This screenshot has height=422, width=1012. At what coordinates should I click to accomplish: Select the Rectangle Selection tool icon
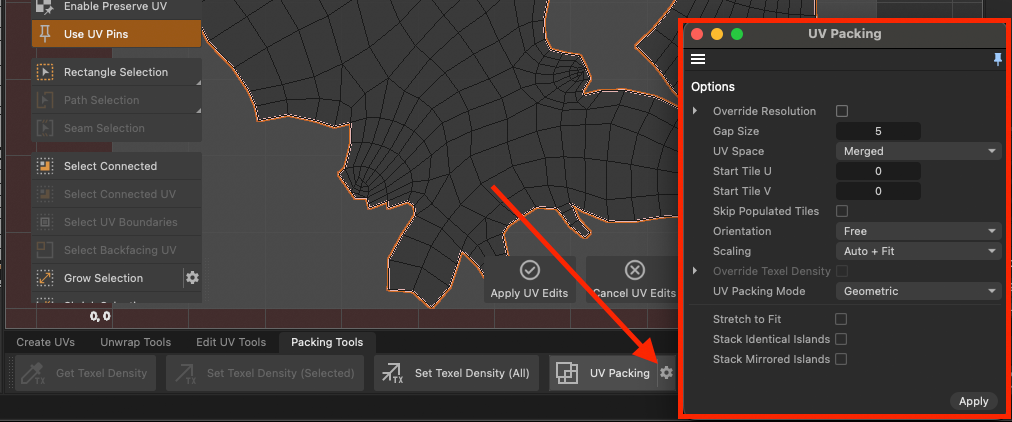45,72
